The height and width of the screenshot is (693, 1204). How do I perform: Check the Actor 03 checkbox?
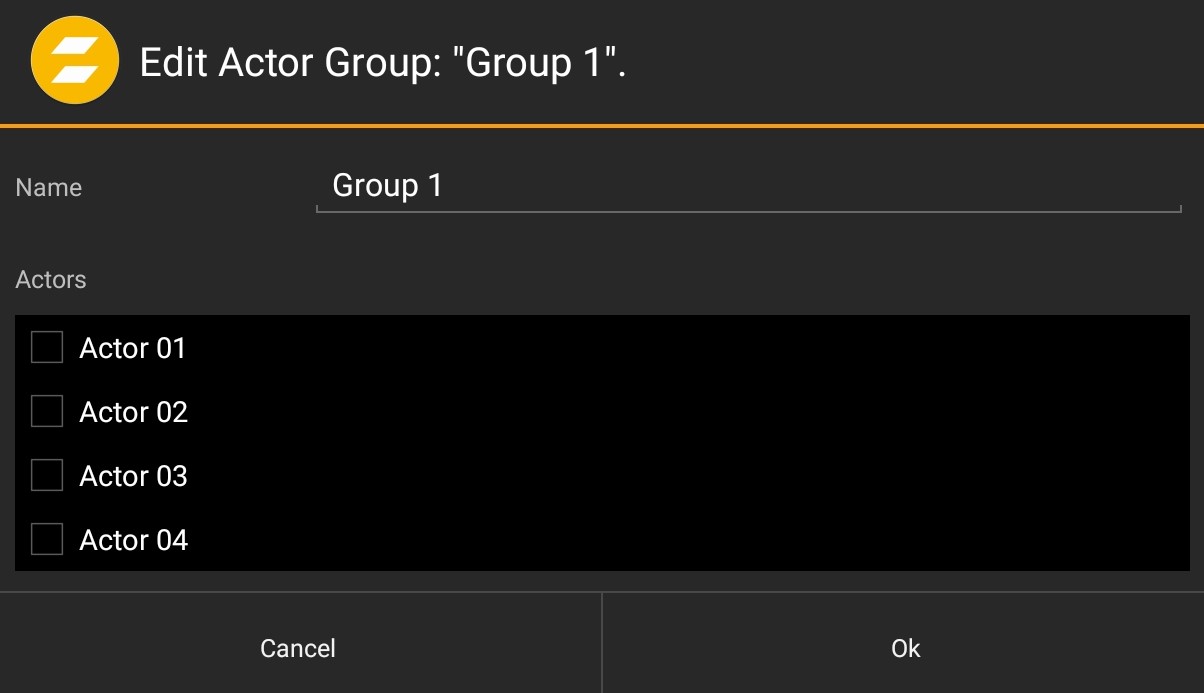[x=46, y=475]
